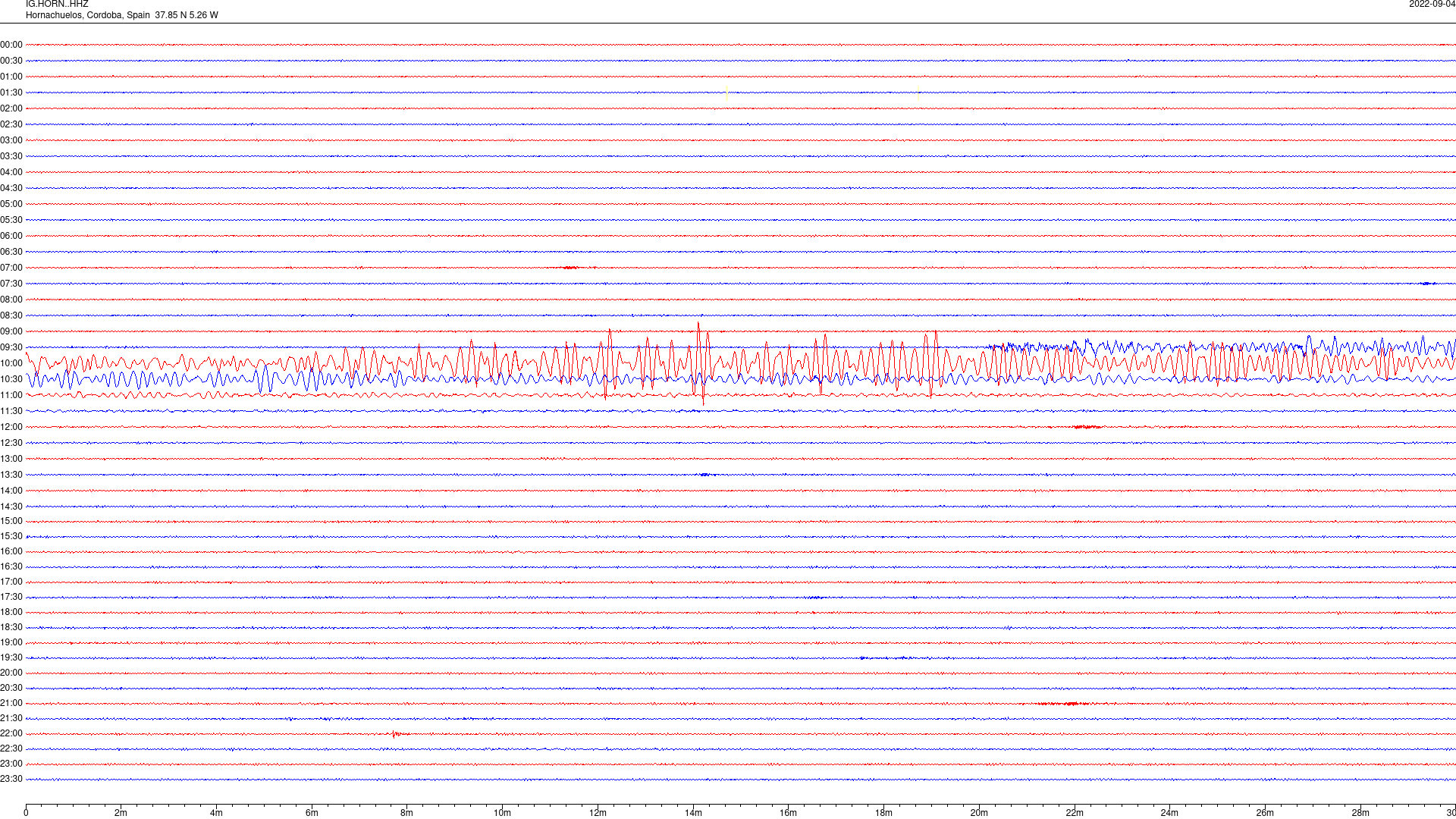Select the 05:00 time row label
The width and height of the screenshot is (1456, 819).
point(11,204)
